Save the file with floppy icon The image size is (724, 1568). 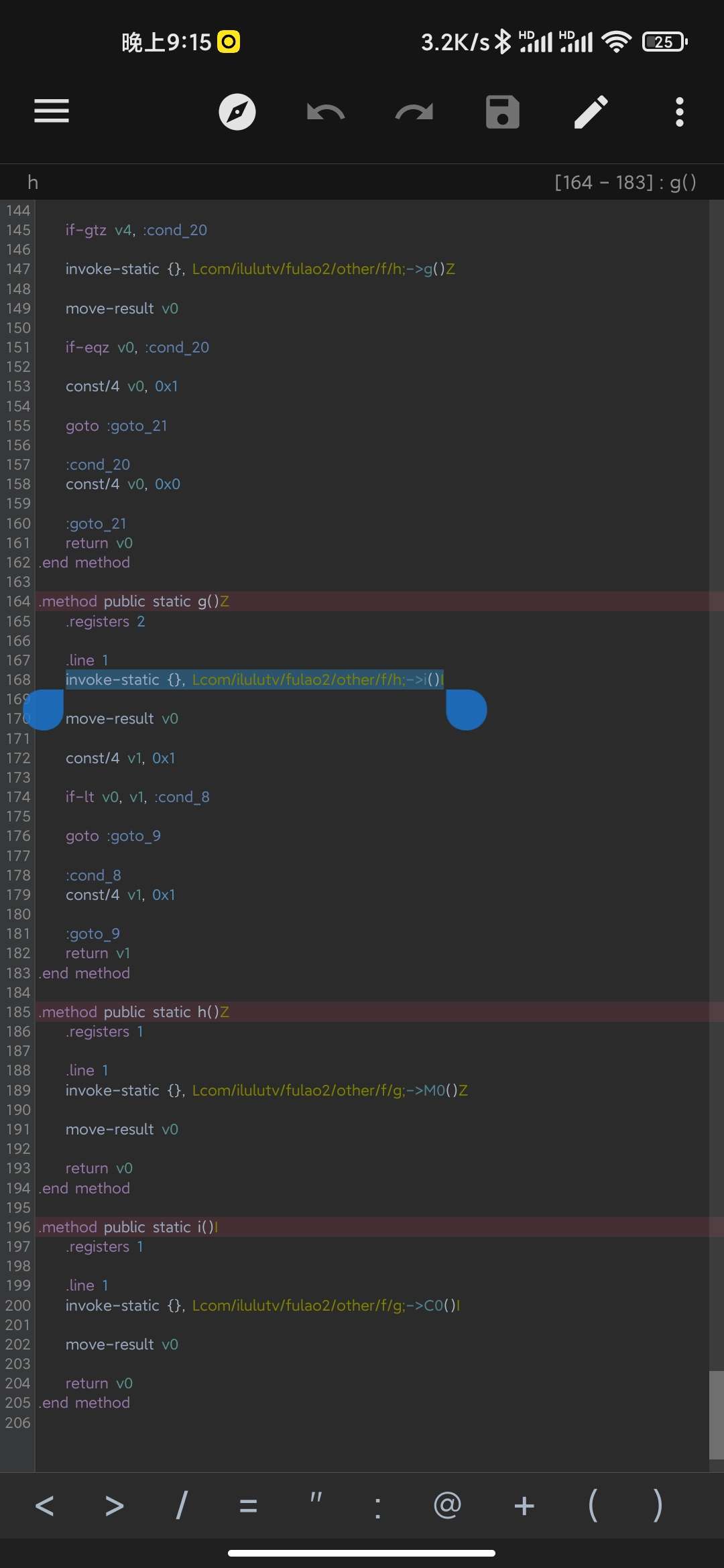pyautogui.click(x=502, y=112)
